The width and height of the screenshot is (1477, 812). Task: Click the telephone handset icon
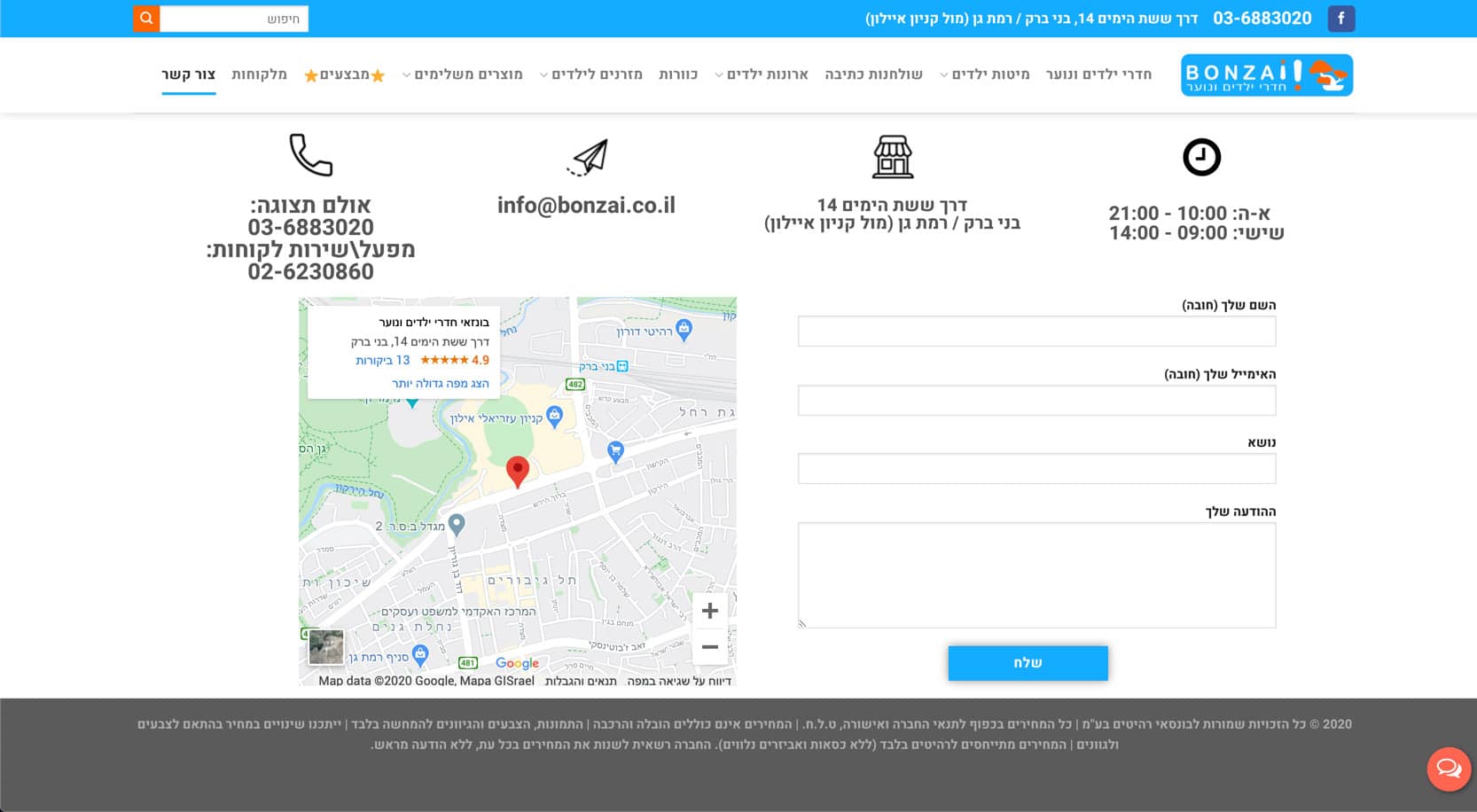[310, 155]
